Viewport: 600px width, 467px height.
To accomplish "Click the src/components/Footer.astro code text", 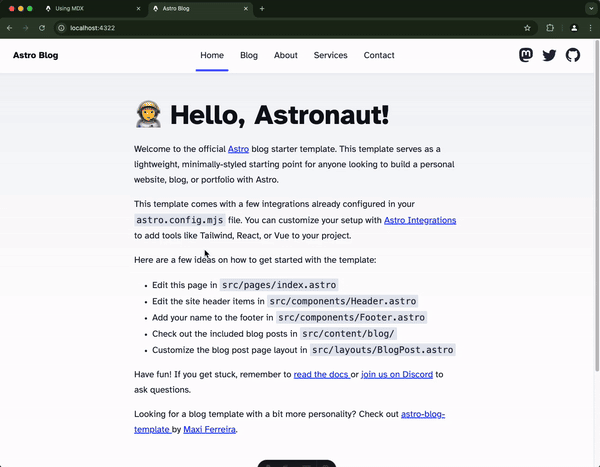I will (351, 317).
